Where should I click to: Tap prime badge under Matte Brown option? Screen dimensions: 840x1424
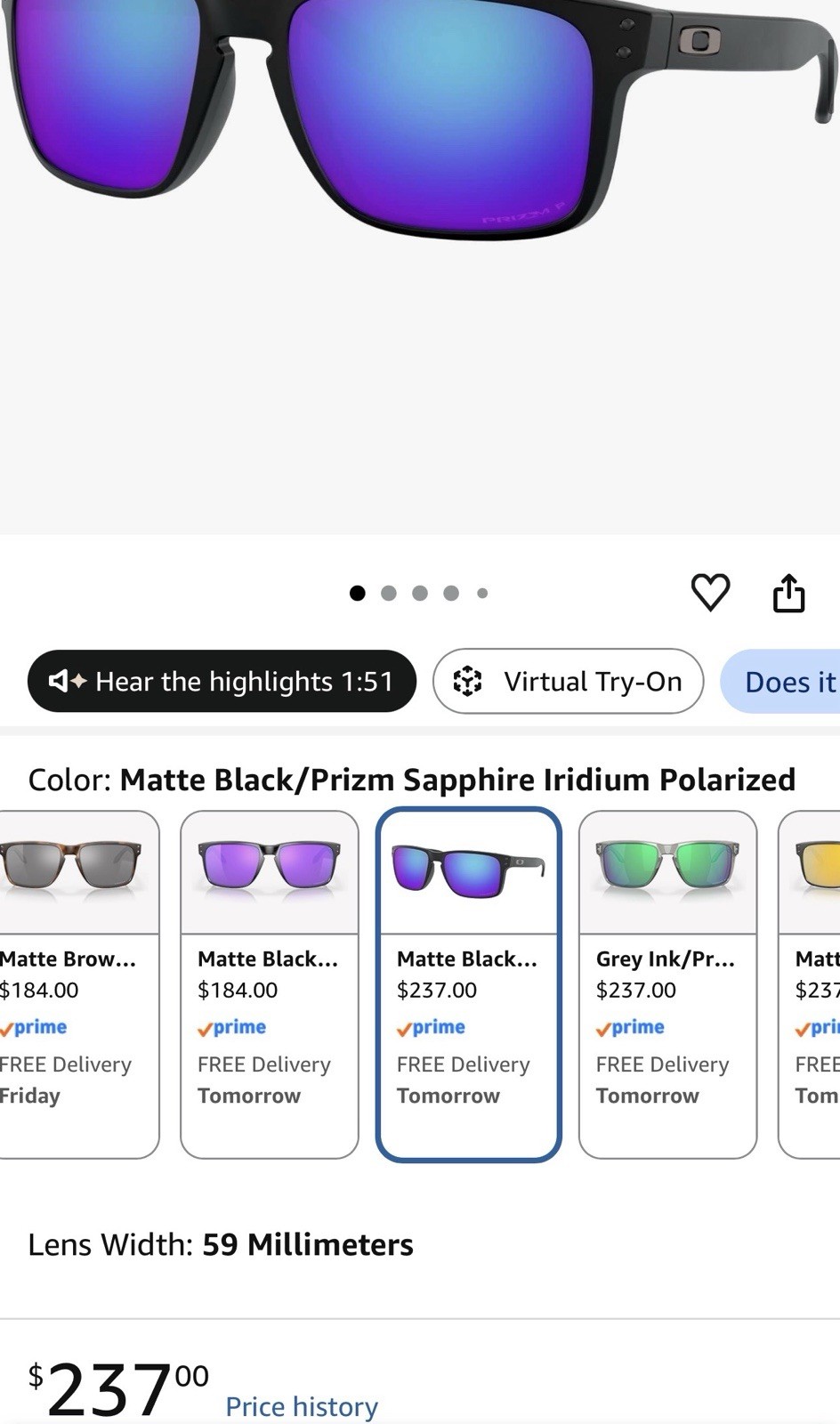33,1027
